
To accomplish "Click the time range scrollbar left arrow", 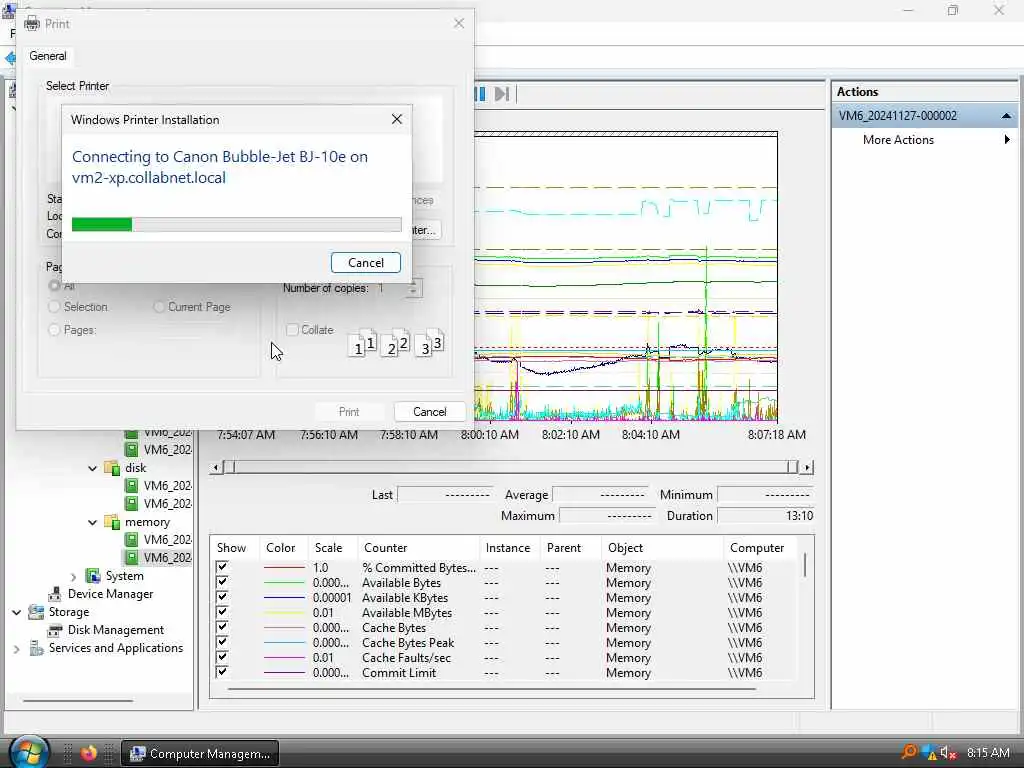I will point(216,467).
